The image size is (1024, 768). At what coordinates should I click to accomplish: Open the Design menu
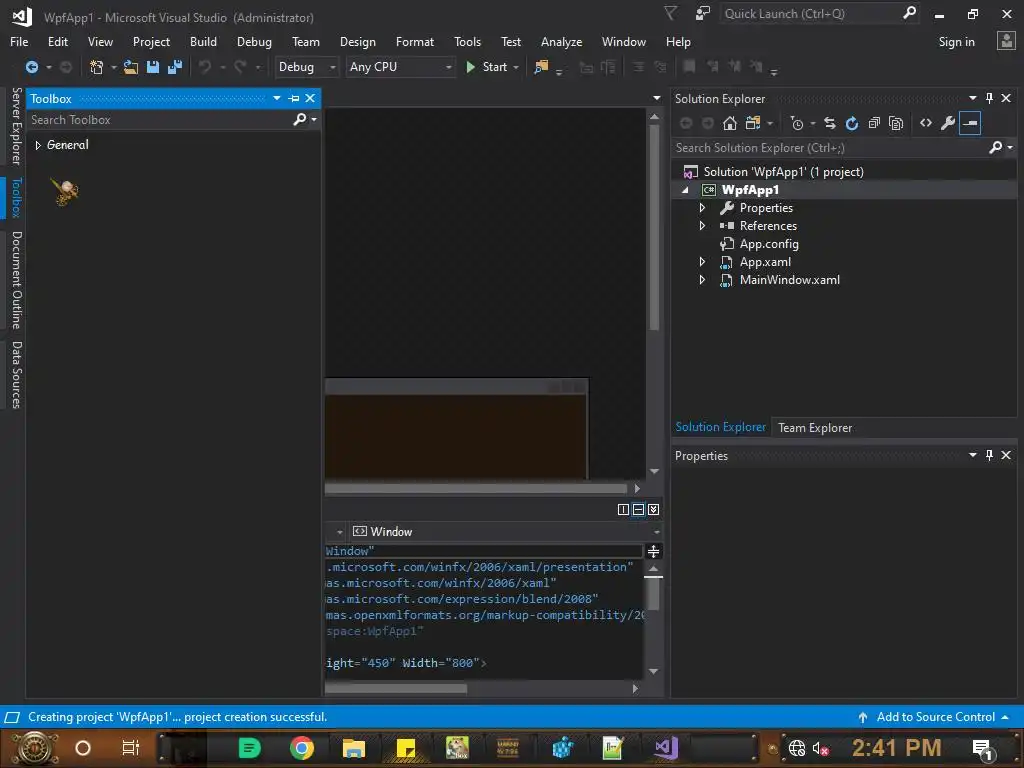(x=358, y=42)
